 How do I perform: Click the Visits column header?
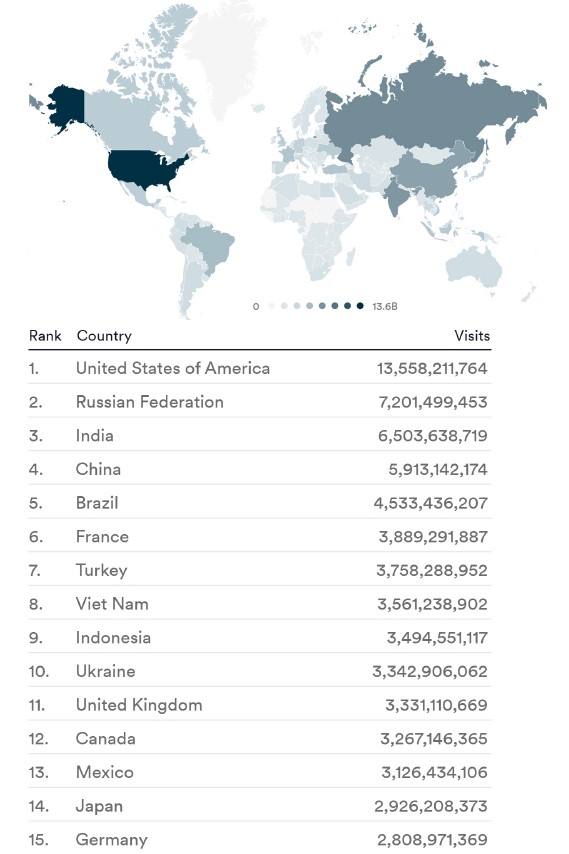click(472, 336)
